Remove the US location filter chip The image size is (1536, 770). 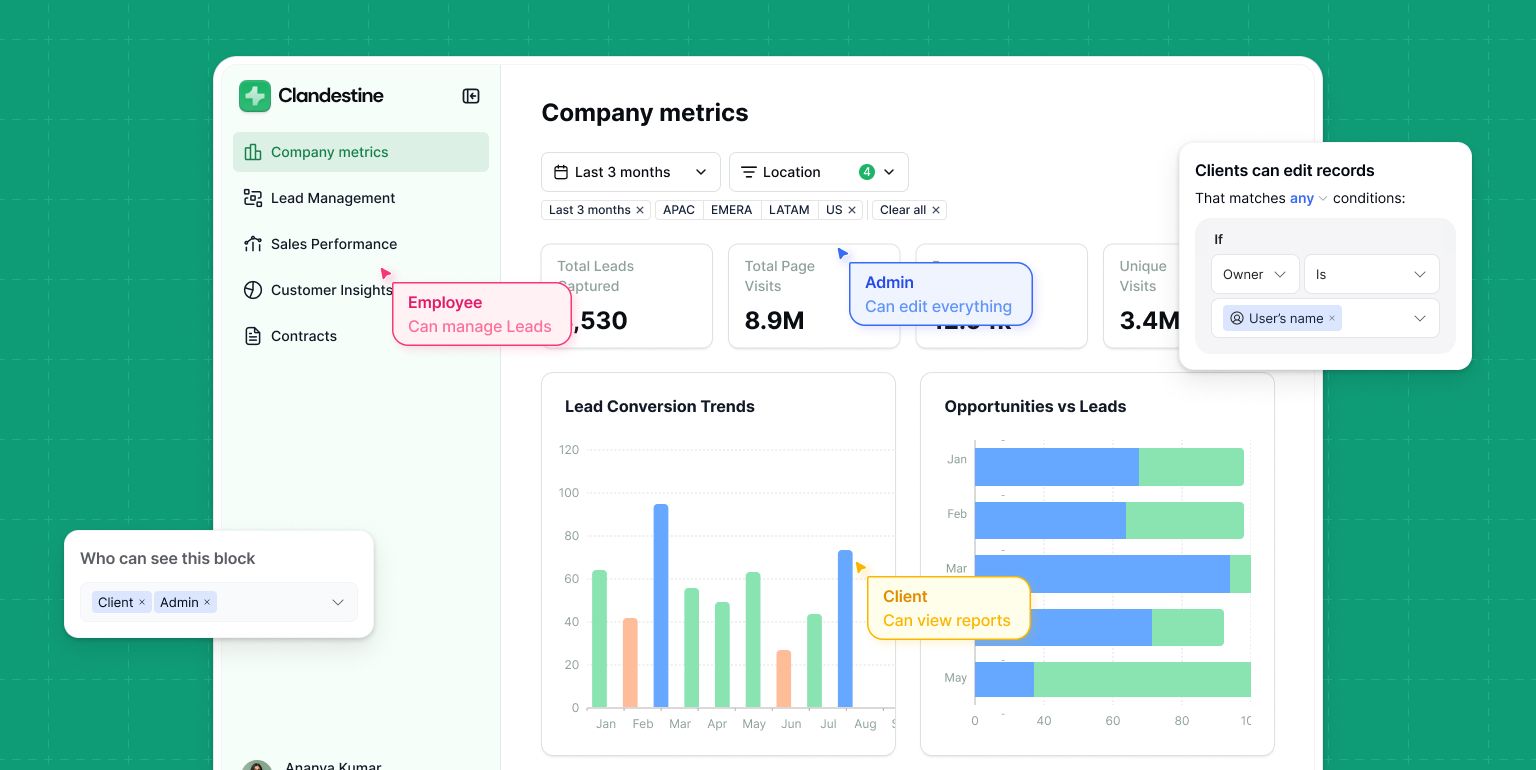click(852, 210)
